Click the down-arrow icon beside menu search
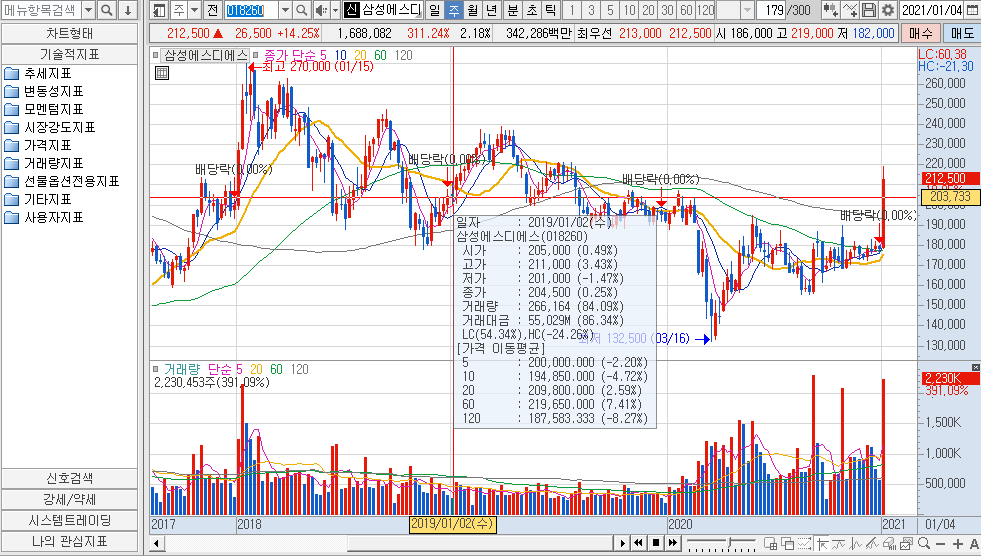This screenshot has height=556, width=981. pos(127,10)
